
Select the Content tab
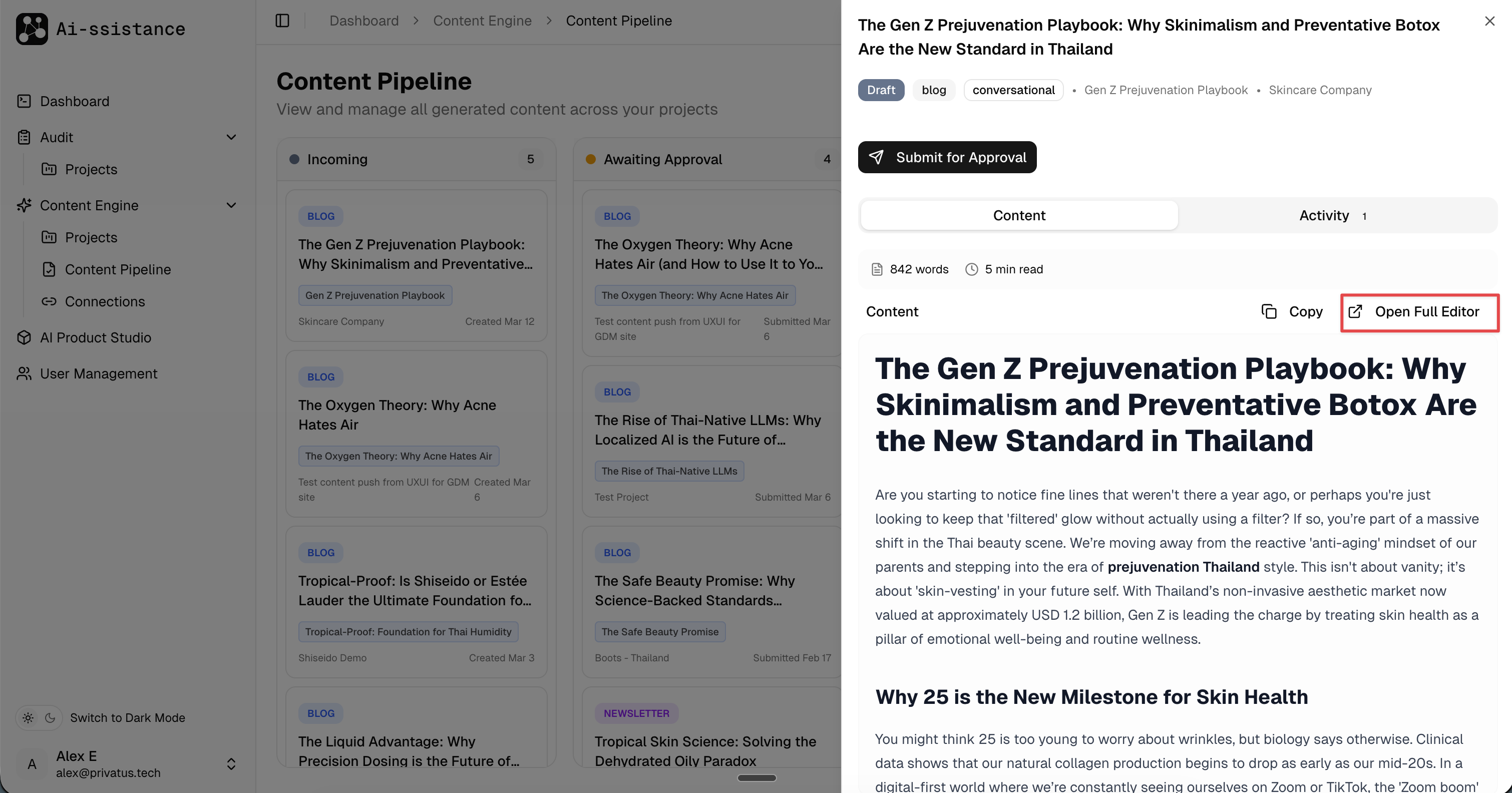pos(1018,215)
